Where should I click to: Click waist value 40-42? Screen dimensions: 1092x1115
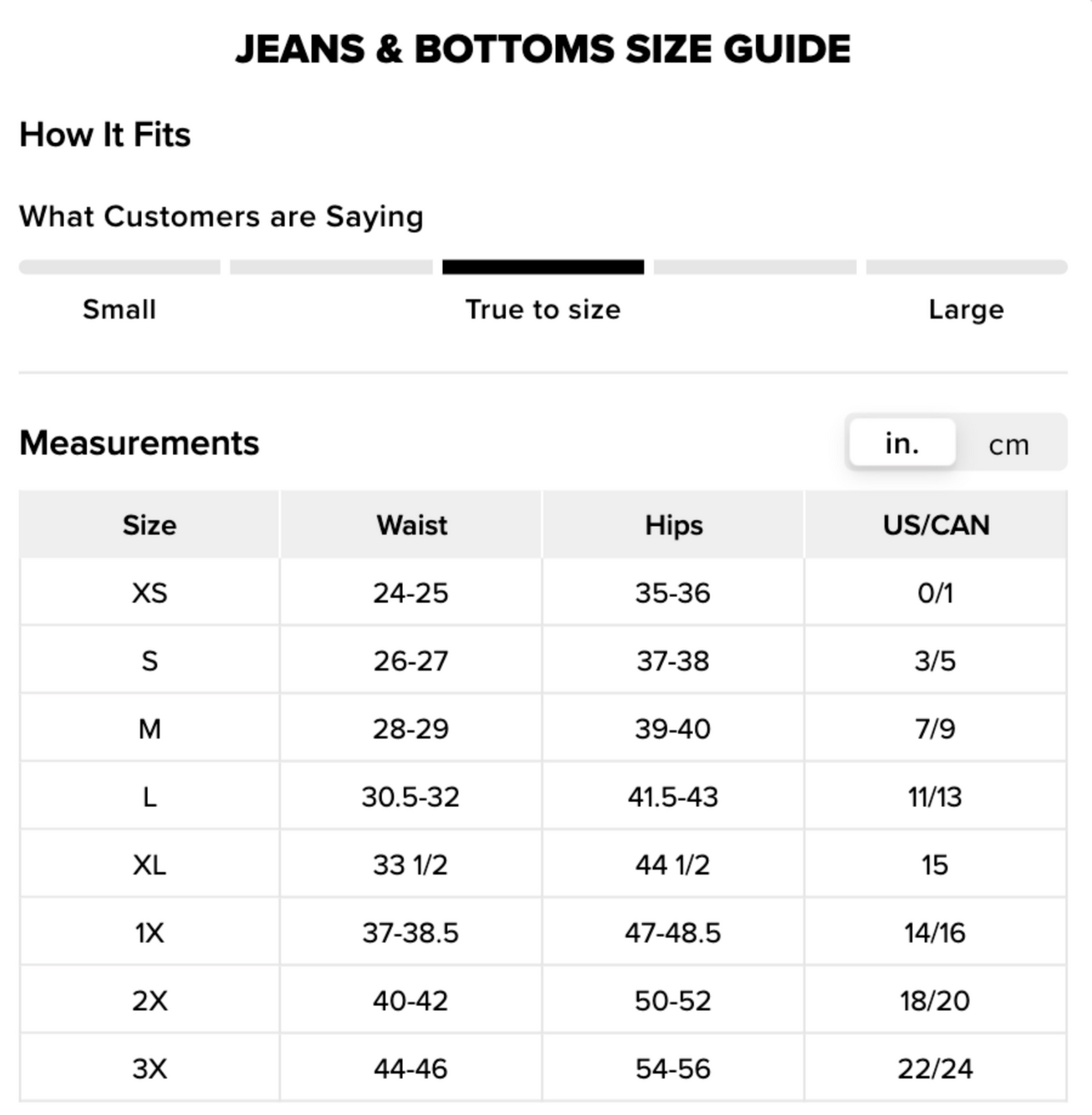411,1000
